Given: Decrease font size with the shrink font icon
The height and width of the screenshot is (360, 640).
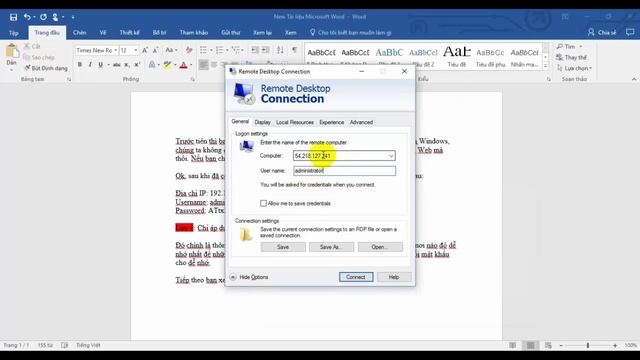Looking at the screenshot, I should 155,50.
